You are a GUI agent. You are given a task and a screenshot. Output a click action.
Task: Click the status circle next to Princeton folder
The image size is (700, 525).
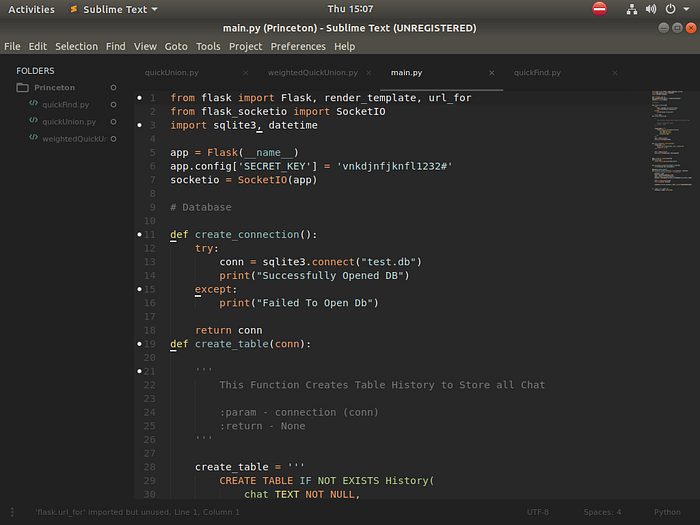pyautogui.click(x=113, y=88)
